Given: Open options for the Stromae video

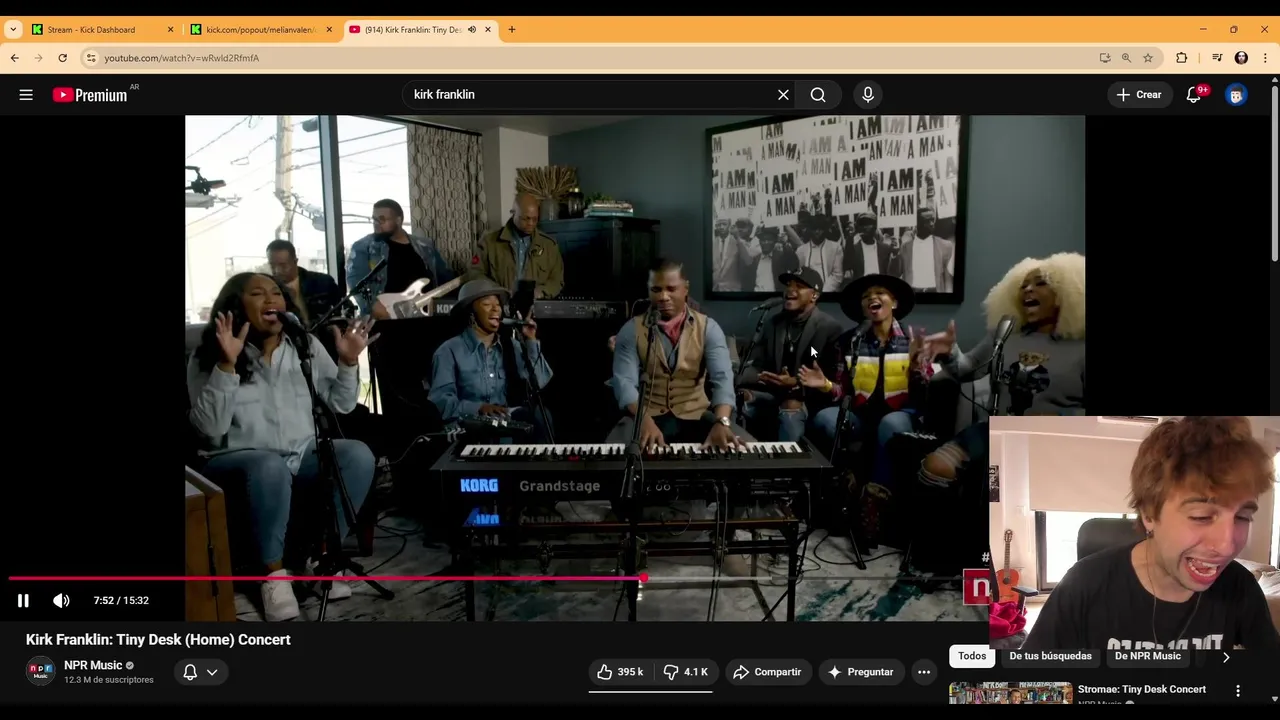Looking at the screenshot, I should point(1238,691).
